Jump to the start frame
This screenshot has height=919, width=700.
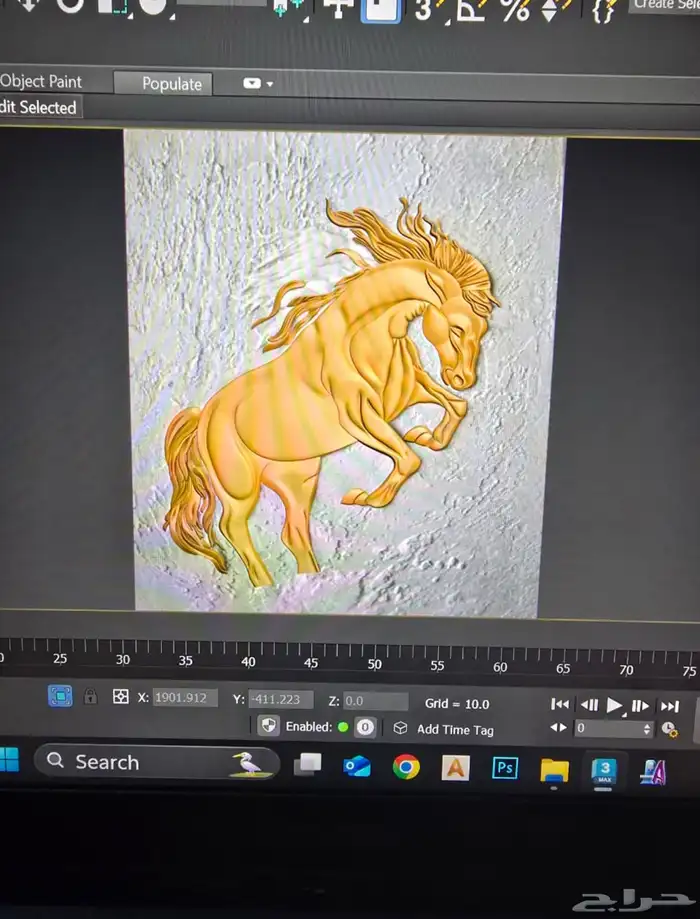coord(560,705)
